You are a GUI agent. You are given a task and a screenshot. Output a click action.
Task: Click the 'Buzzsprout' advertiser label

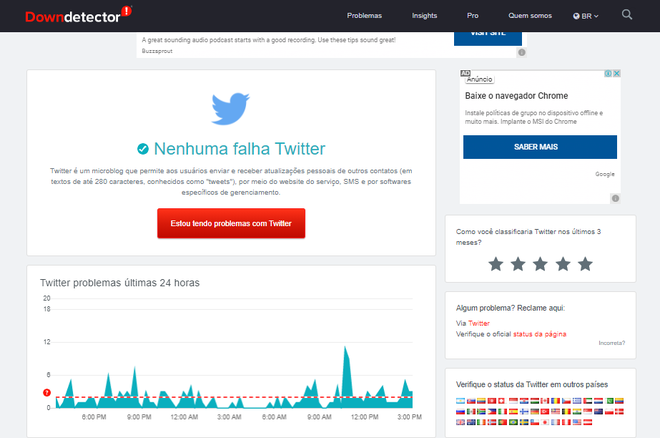tap(157, 51)
